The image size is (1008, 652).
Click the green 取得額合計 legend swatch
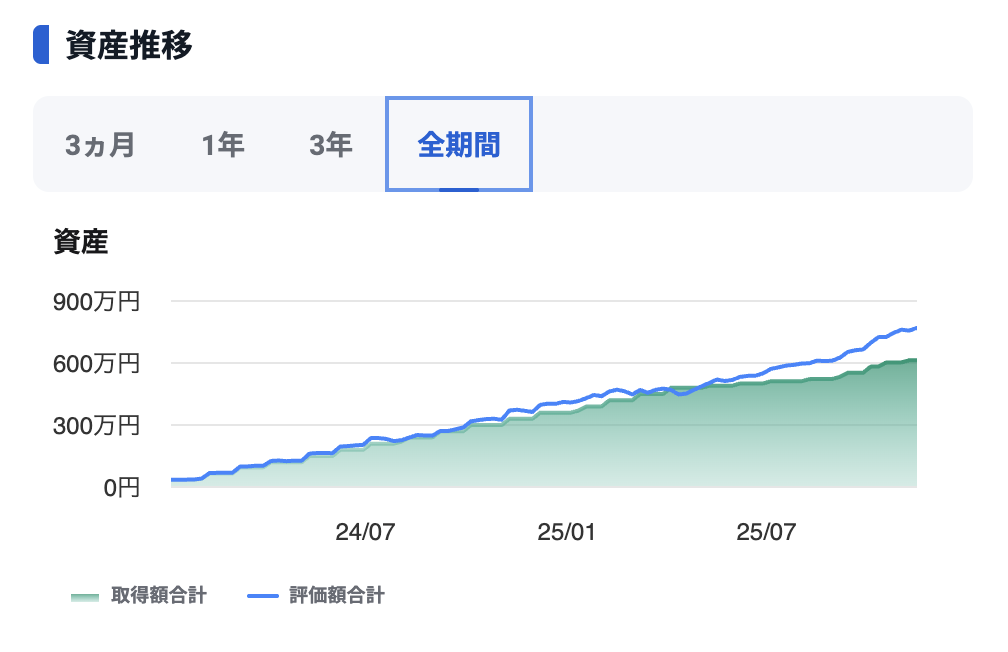click(x=85, y=597)
